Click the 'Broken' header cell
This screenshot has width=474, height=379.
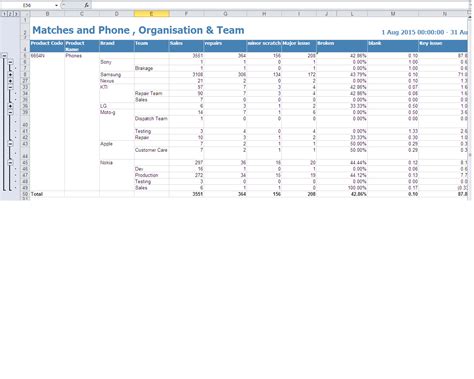(342, 46)
